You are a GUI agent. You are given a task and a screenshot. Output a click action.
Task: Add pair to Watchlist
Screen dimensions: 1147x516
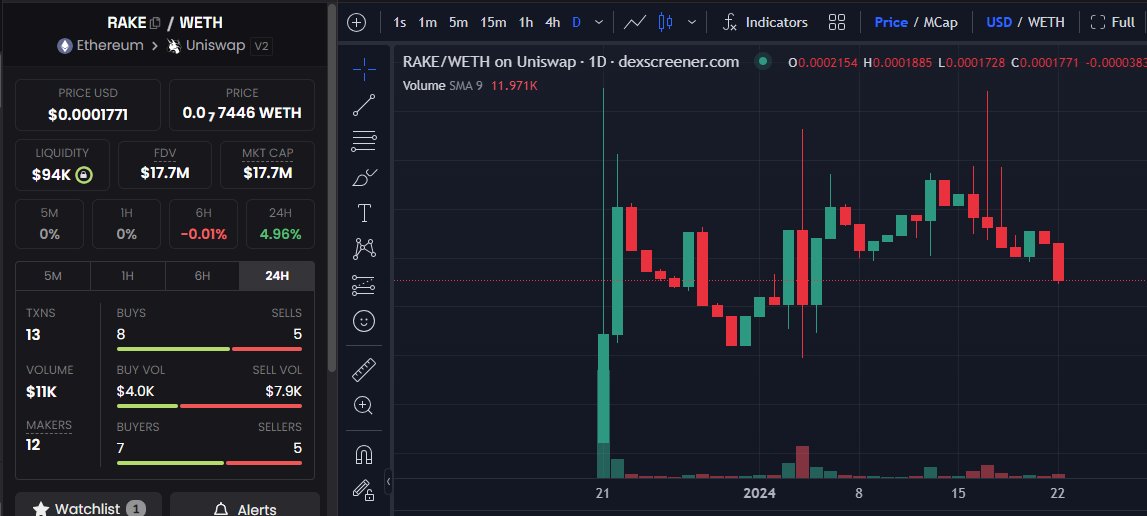click(x=89, y=506)
